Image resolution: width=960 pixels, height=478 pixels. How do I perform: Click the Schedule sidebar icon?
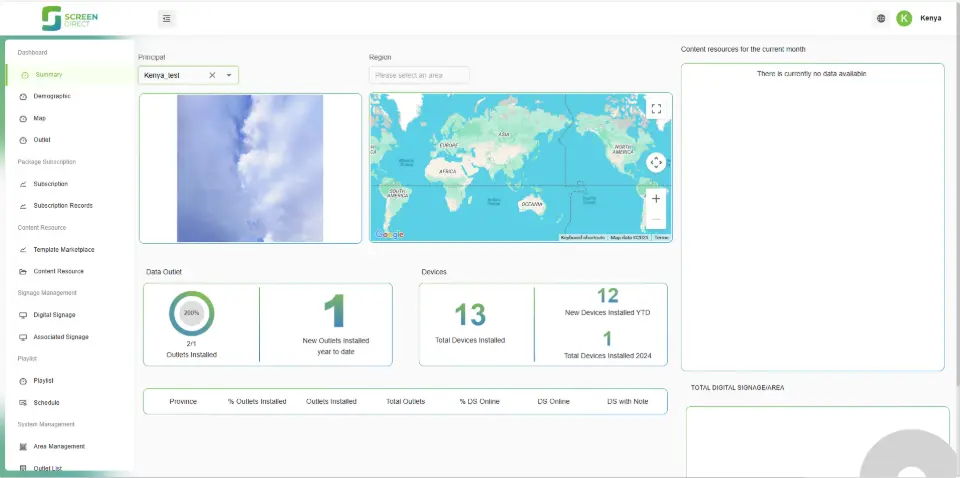23,403
